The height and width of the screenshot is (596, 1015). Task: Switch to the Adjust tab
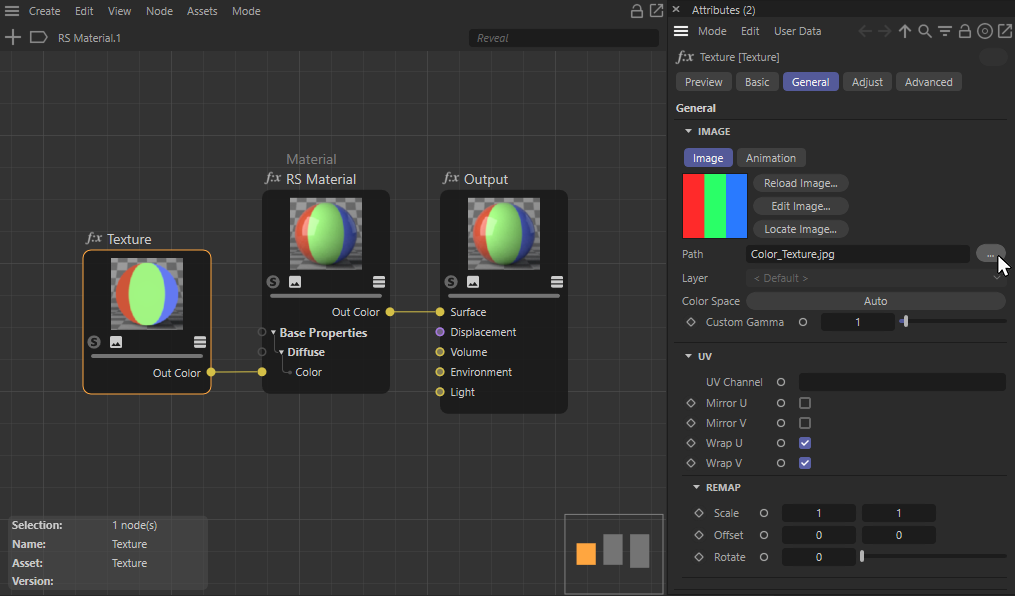[867, 82]
